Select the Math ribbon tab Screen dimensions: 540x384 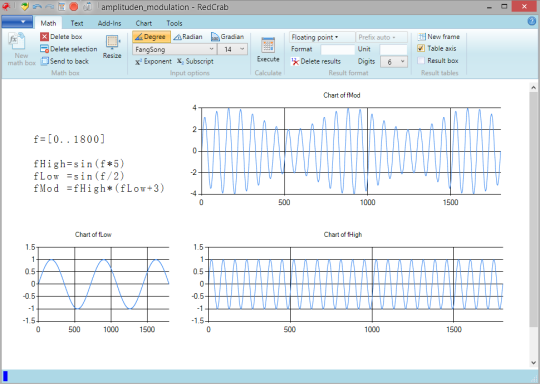pos(48,23)
